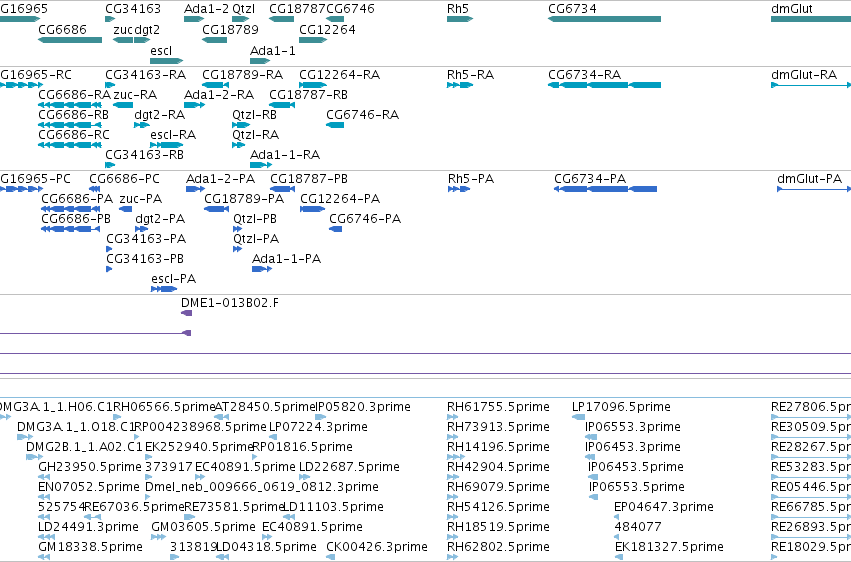The width and height of the screenshot is (851, 562).
Task: Click the CG6686-PC protein label
Action: (x=124, y=179)
